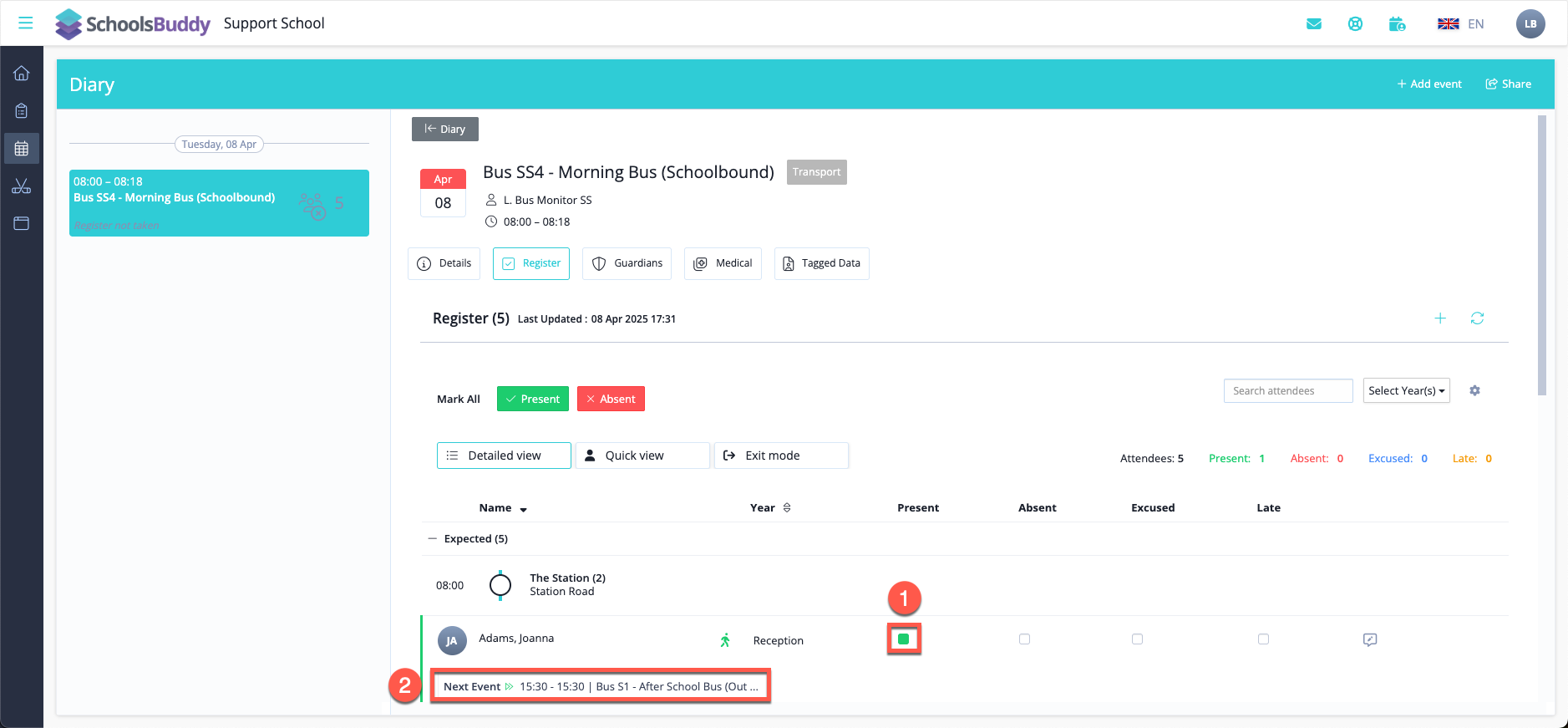Mark Adams, Joanna as Absent

click(1024, 639)
